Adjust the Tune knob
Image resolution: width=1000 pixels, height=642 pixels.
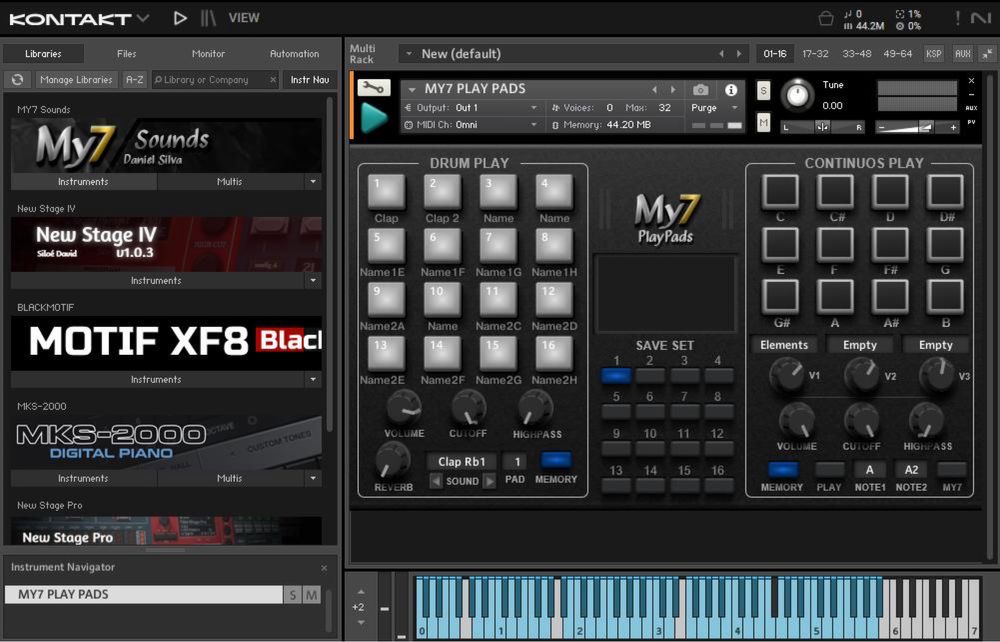tap(797, 95)
